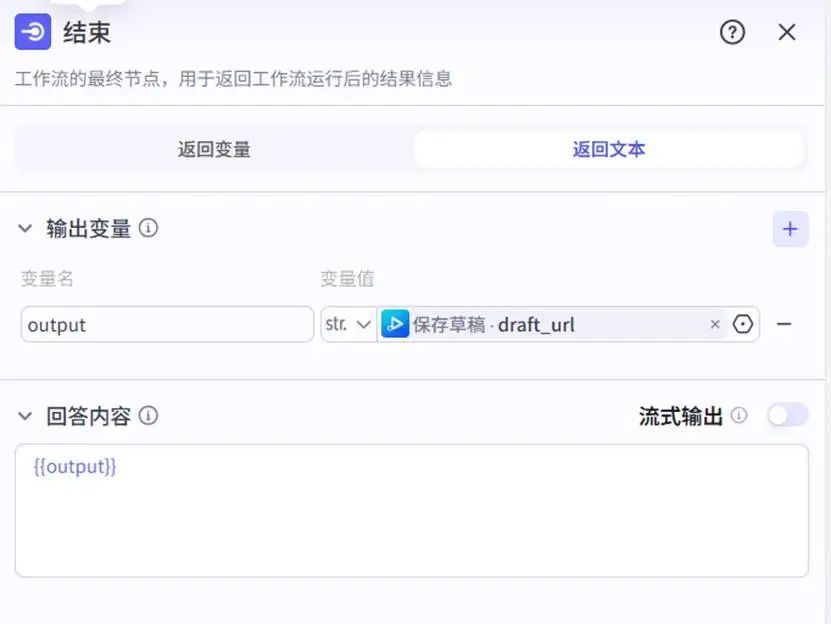The height and width of the screenshot is (624, 831).
Task: Collapse the 输出变量 section
Action: click(25, 228)
